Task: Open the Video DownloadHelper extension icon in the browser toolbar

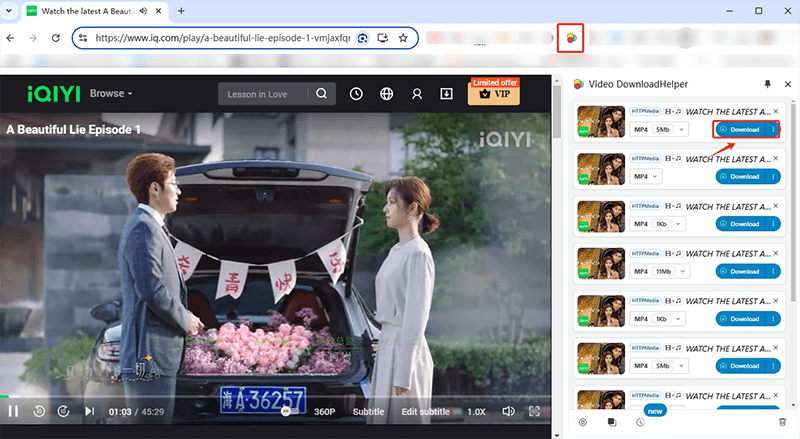Action: (x=571, y=37)
